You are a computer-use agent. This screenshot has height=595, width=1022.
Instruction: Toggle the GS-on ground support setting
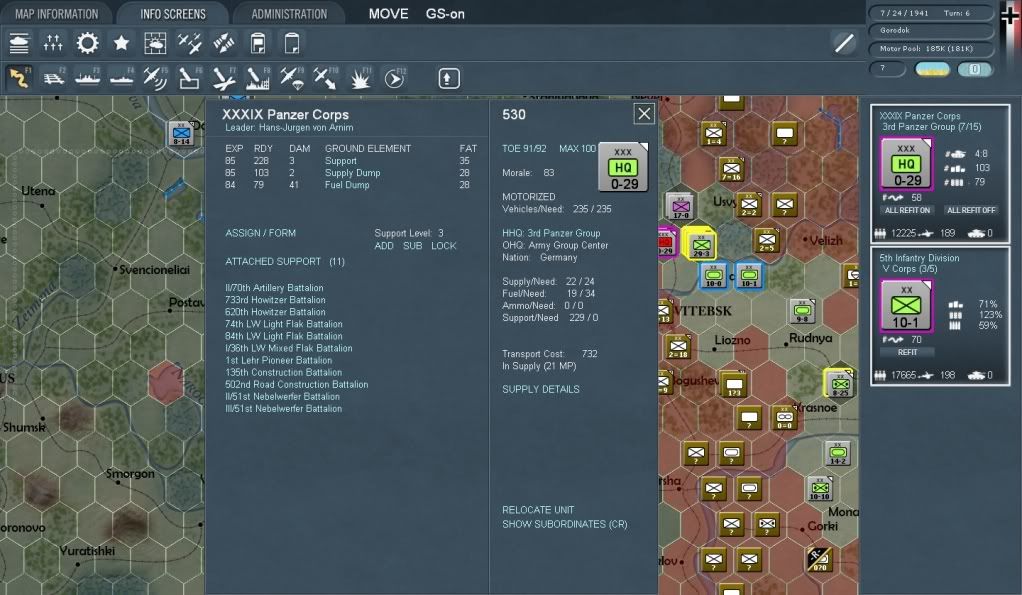pos(445,14)
